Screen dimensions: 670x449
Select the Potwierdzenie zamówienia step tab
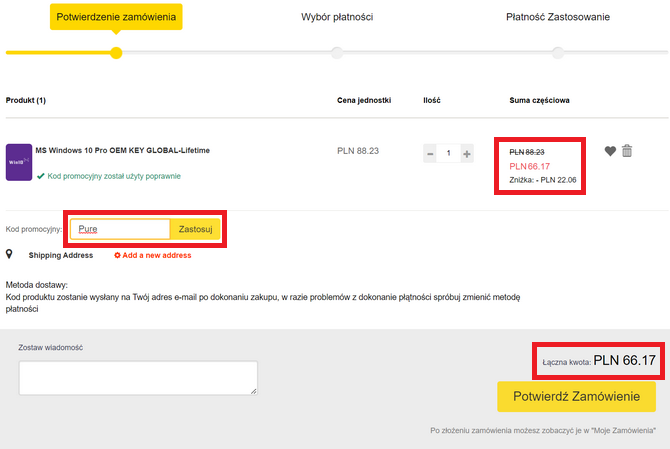116,17
